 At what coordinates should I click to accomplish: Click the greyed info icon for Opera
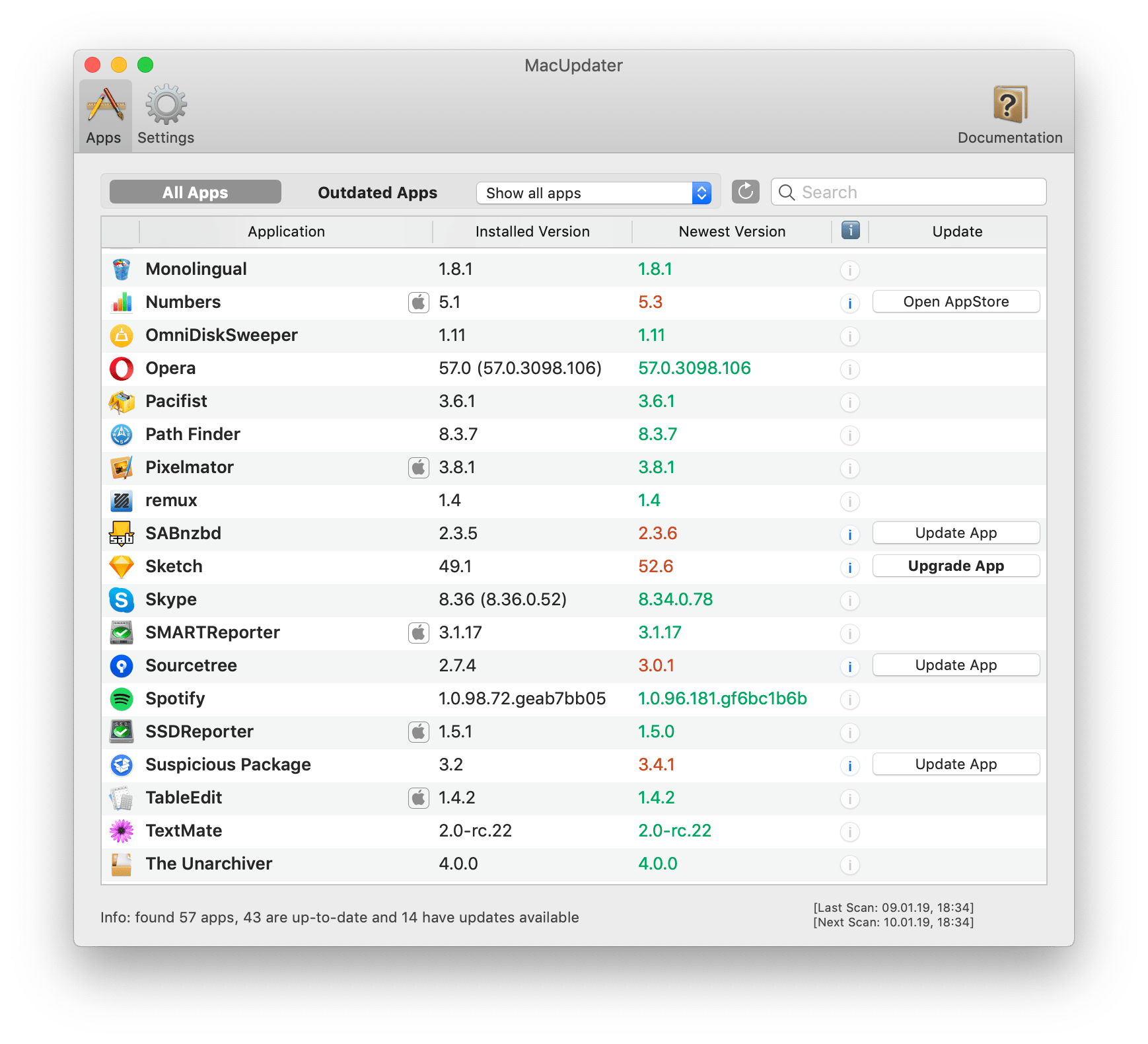pyautogui.click(x=850, y=369)
